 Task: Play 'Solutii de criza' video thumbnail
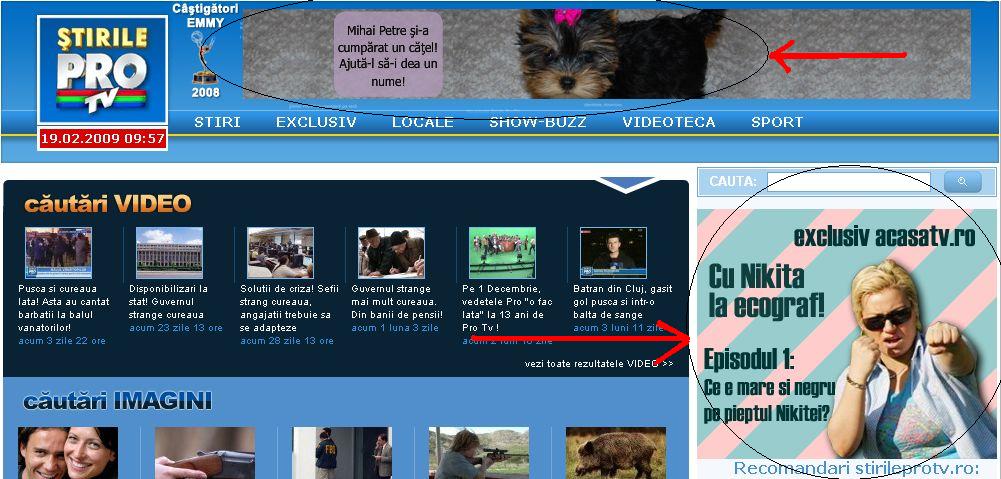(280, 252)
